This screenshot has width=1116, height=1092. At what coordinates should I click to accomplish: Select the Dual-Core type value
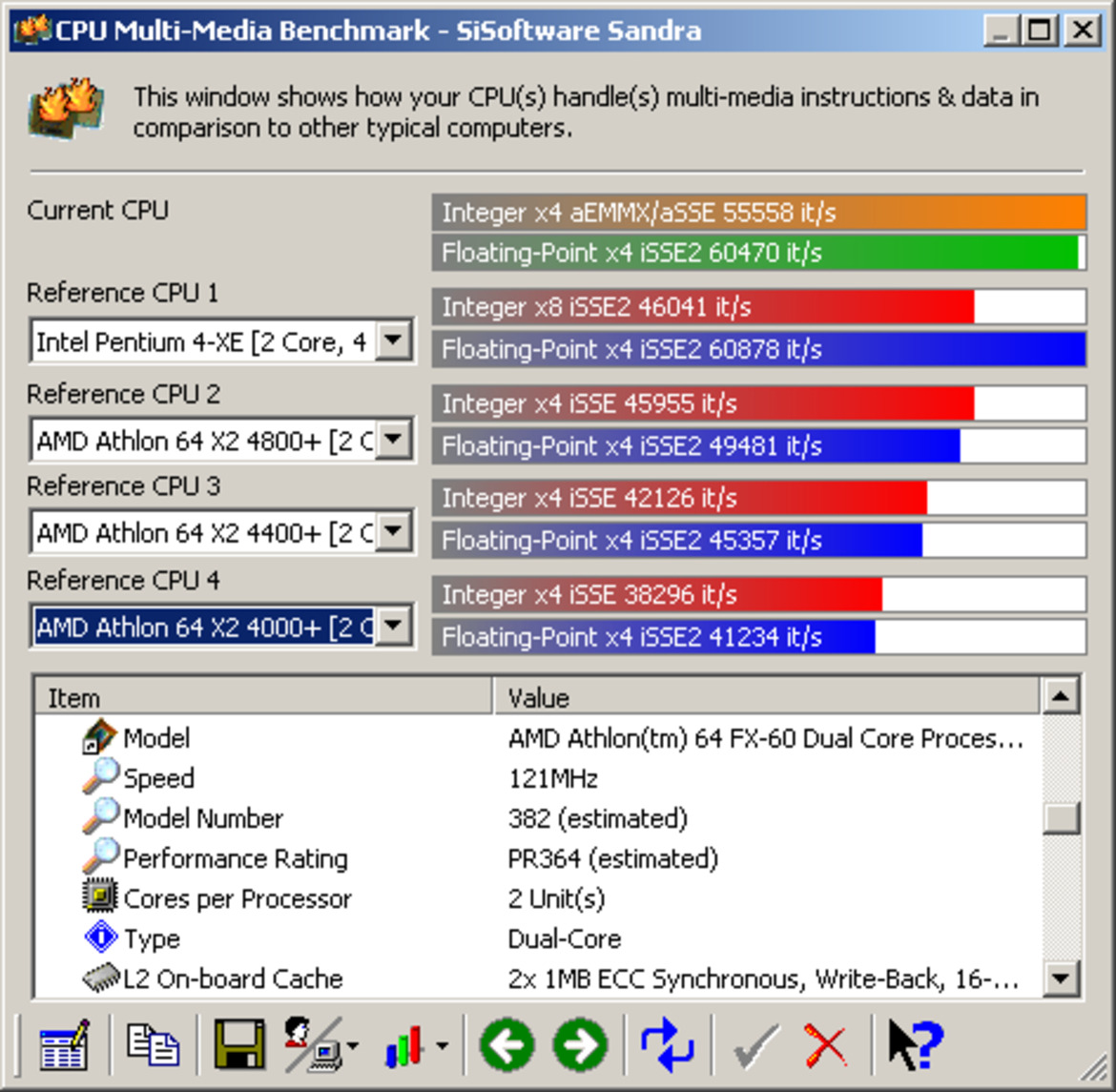[x=565, y=939]
